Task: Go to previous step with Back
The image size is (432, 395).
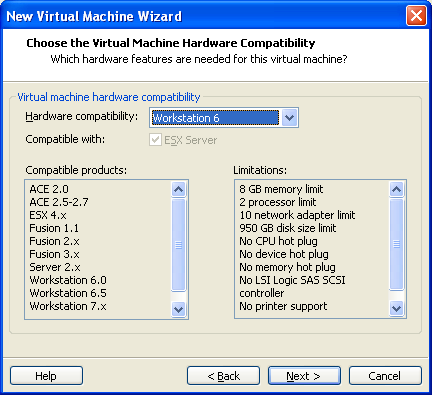Action: pos(223,376)
